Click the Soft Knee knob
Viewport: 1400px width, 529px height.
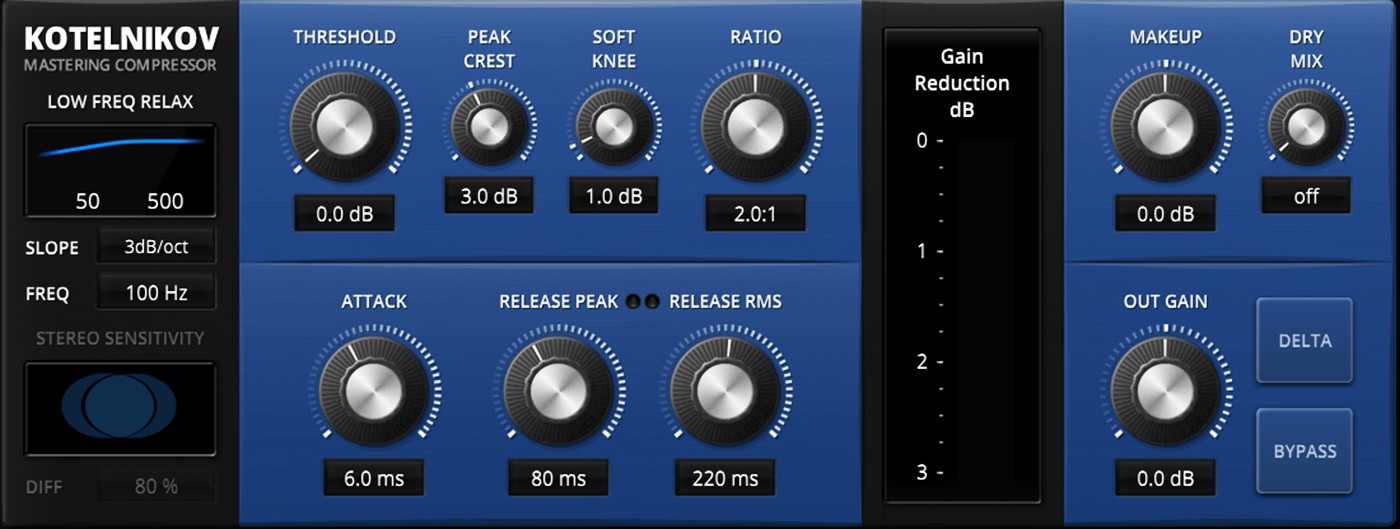pyautogui.click(x=613, y=126)
